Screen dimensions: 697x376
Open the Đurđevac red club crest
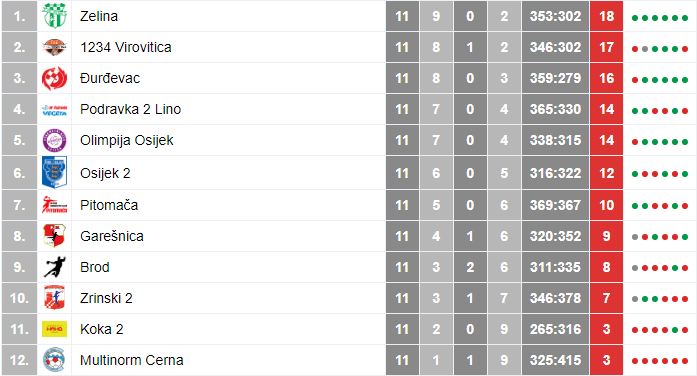[x=55, y=78]
